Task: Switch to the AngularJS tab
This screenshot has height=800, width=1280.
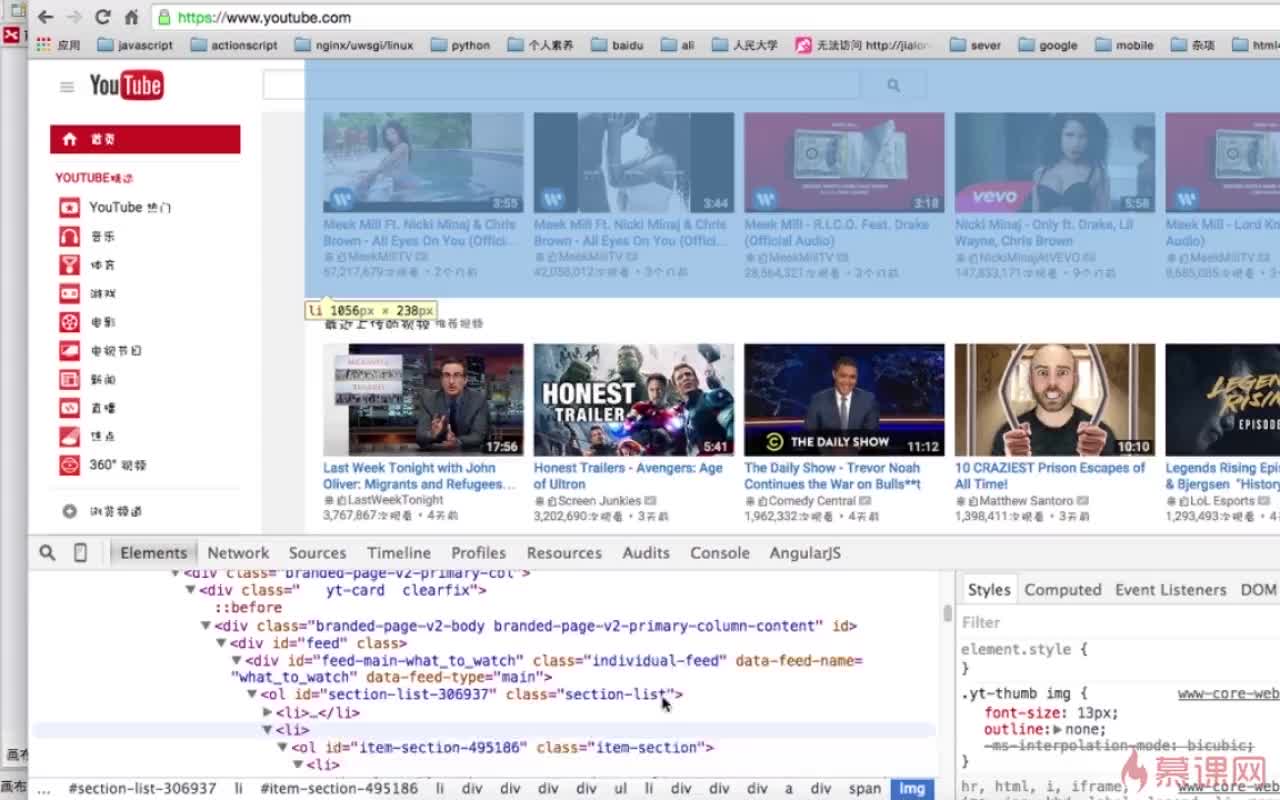Action: coord(805,552)
